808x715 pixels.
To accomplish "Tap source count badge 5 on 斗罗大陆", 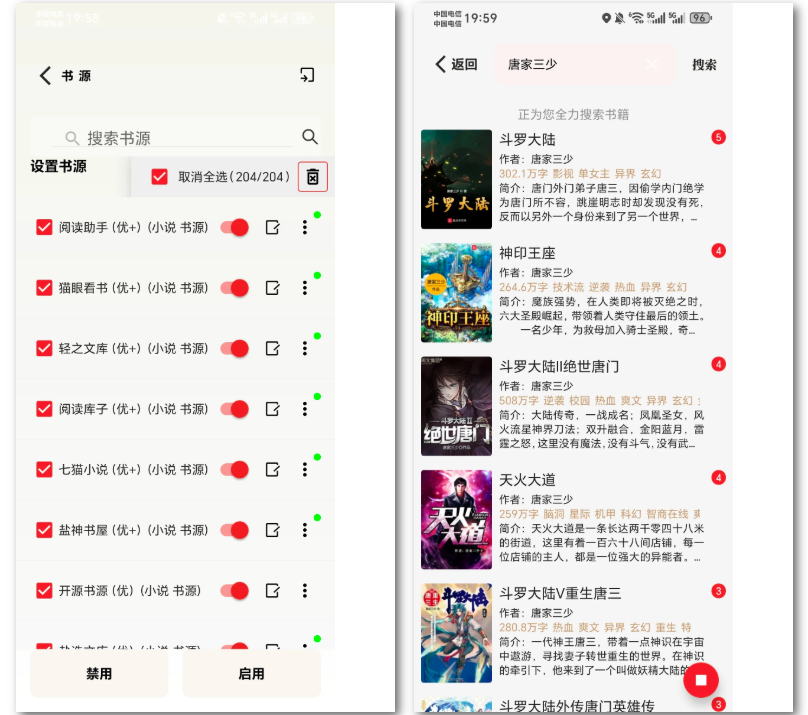I will point(718,137).
